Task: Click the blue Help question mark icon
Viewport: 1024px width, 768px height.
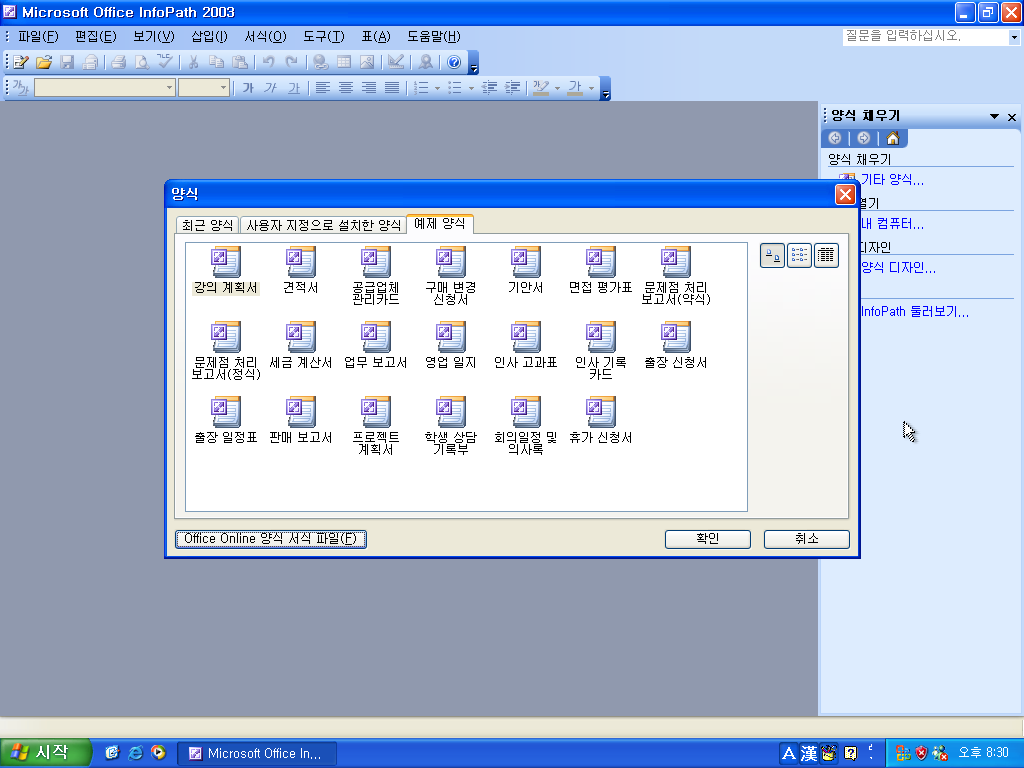Action: tap(455, 62)
